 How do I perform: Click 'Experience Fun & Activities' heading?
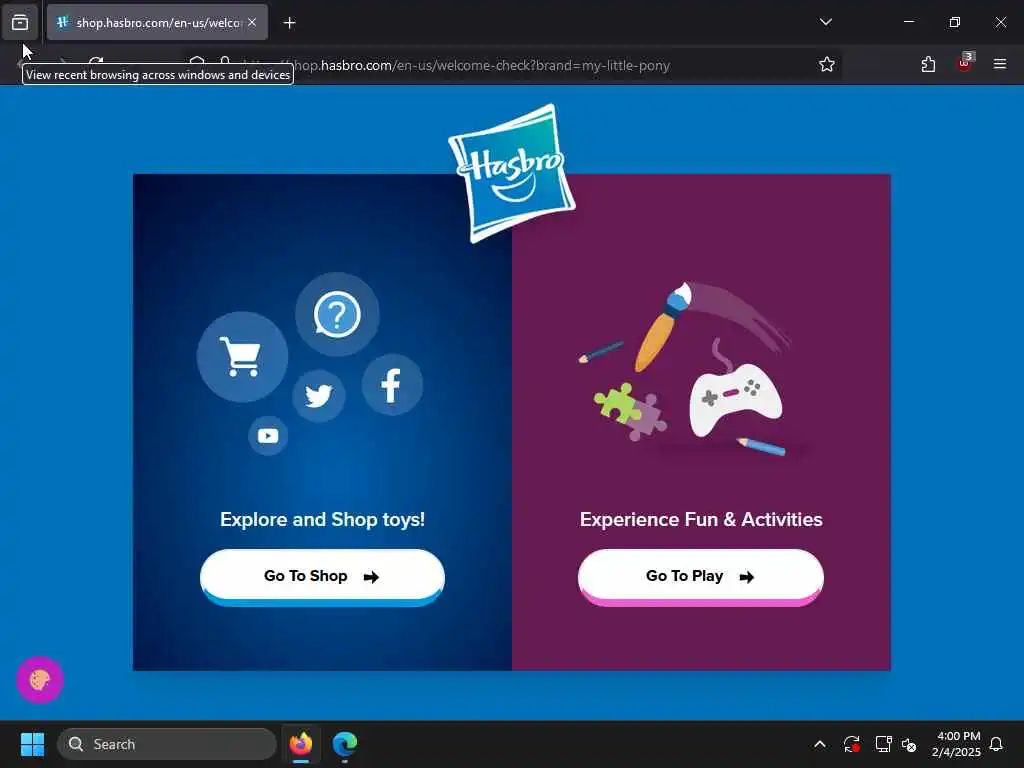tap(701, 520)
